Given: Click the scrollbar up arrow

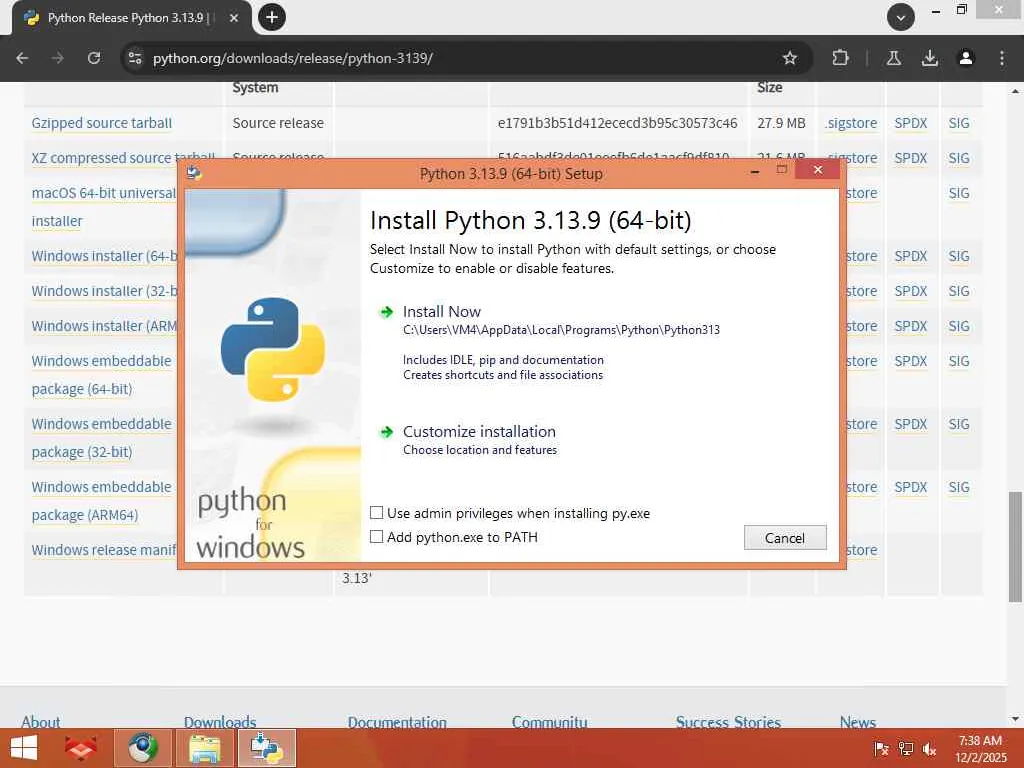Looking at the screenshot, I should pyautogui.click(x=1015, y=91).
